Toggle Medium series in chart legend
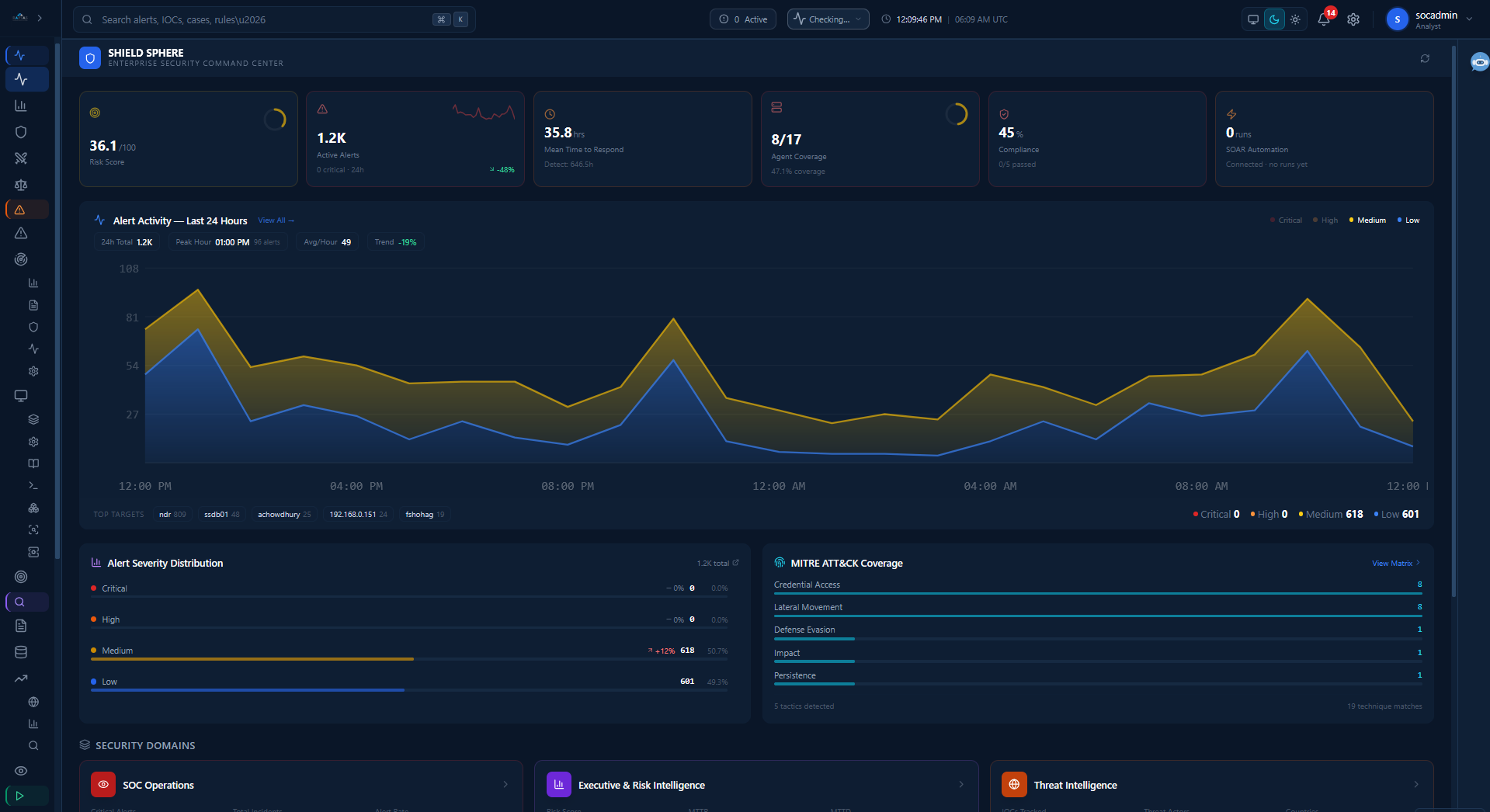1490x812 pixels. pyautogui.click(x=1367, y=220)
